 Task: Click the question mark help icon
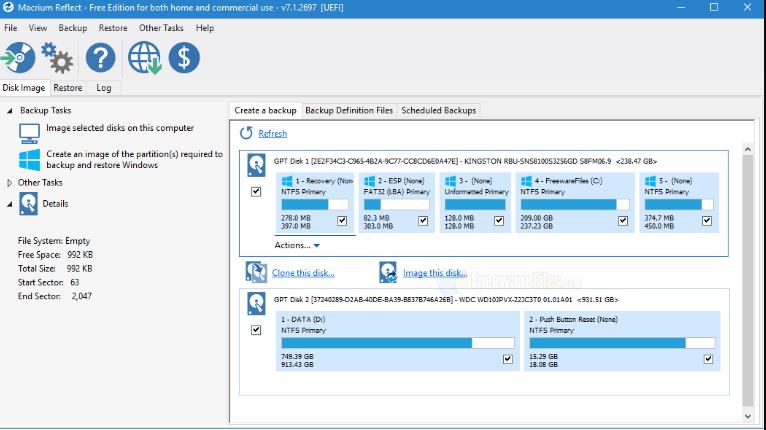coord(100,58)
